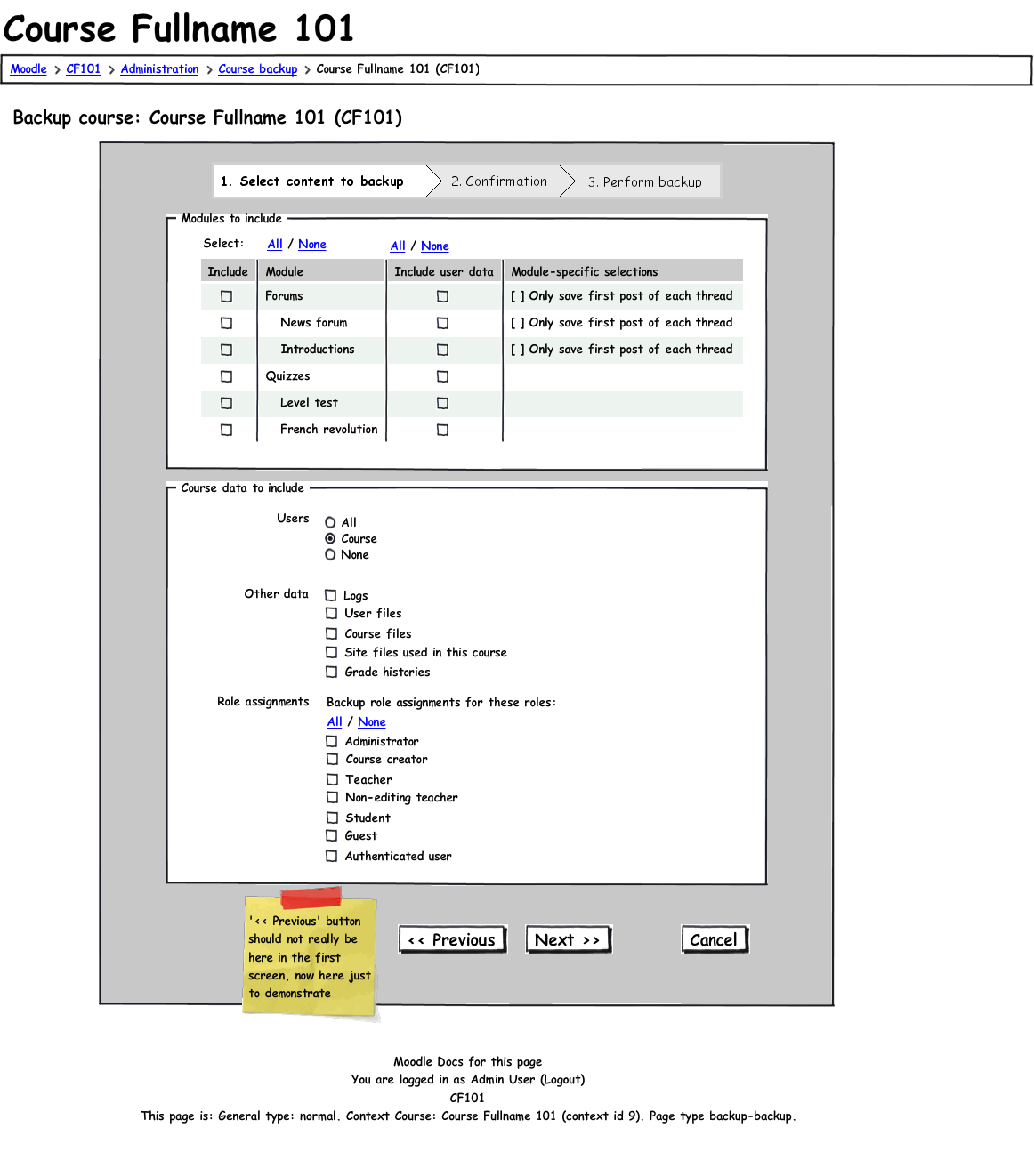Screen dimensions: 1034x1176
Task: Click the Next >> button
Action: click(569, 939)
